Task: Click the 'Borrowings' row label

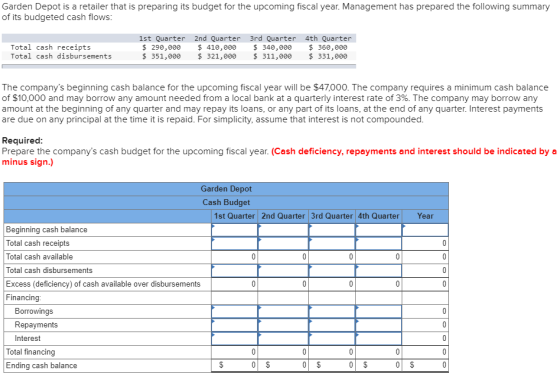Action: pos(34,311)
